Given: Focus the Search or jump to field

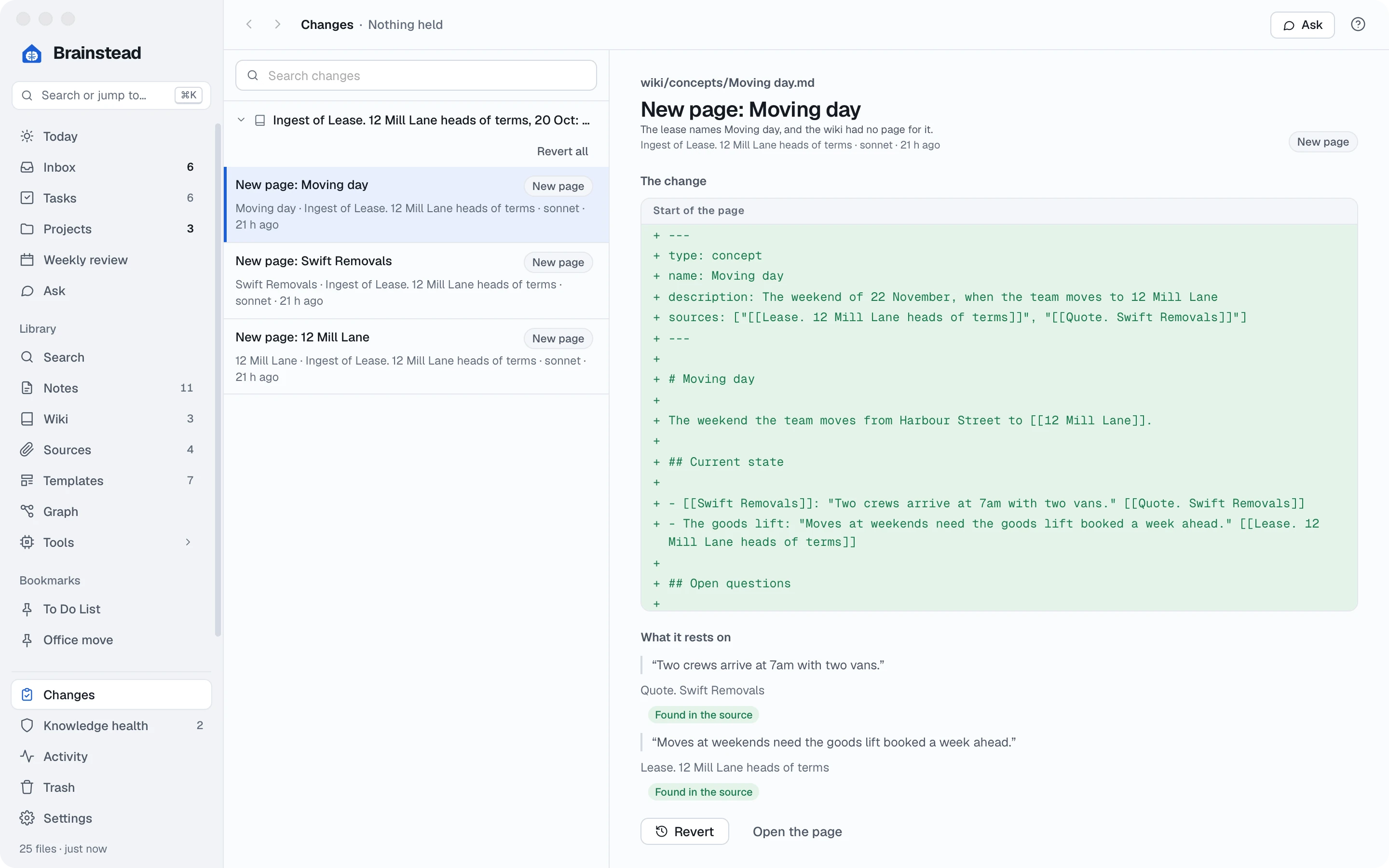Looking at the screenshot, I should [111, 95].
